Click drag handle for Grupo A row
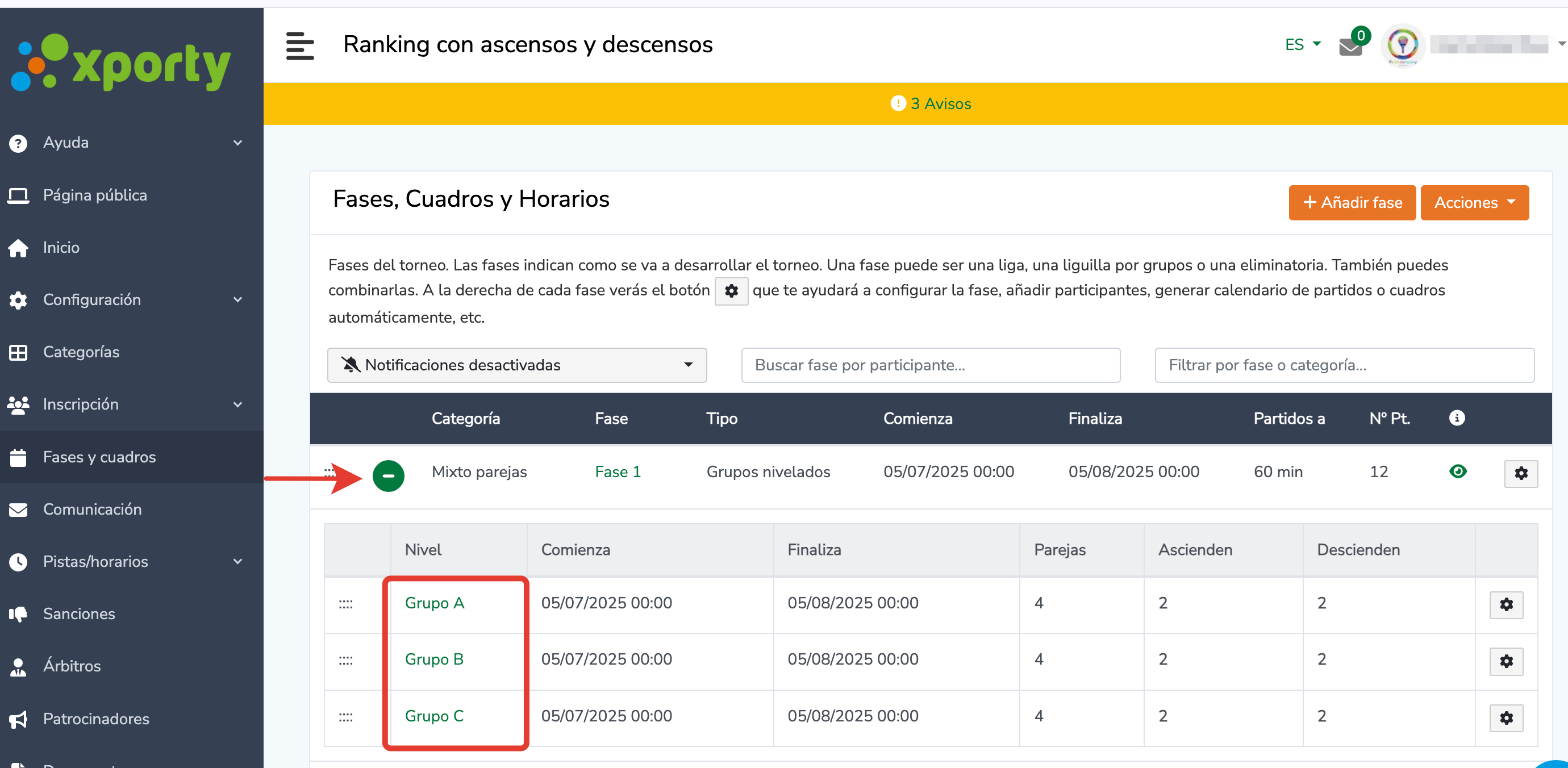 (346, 604)
